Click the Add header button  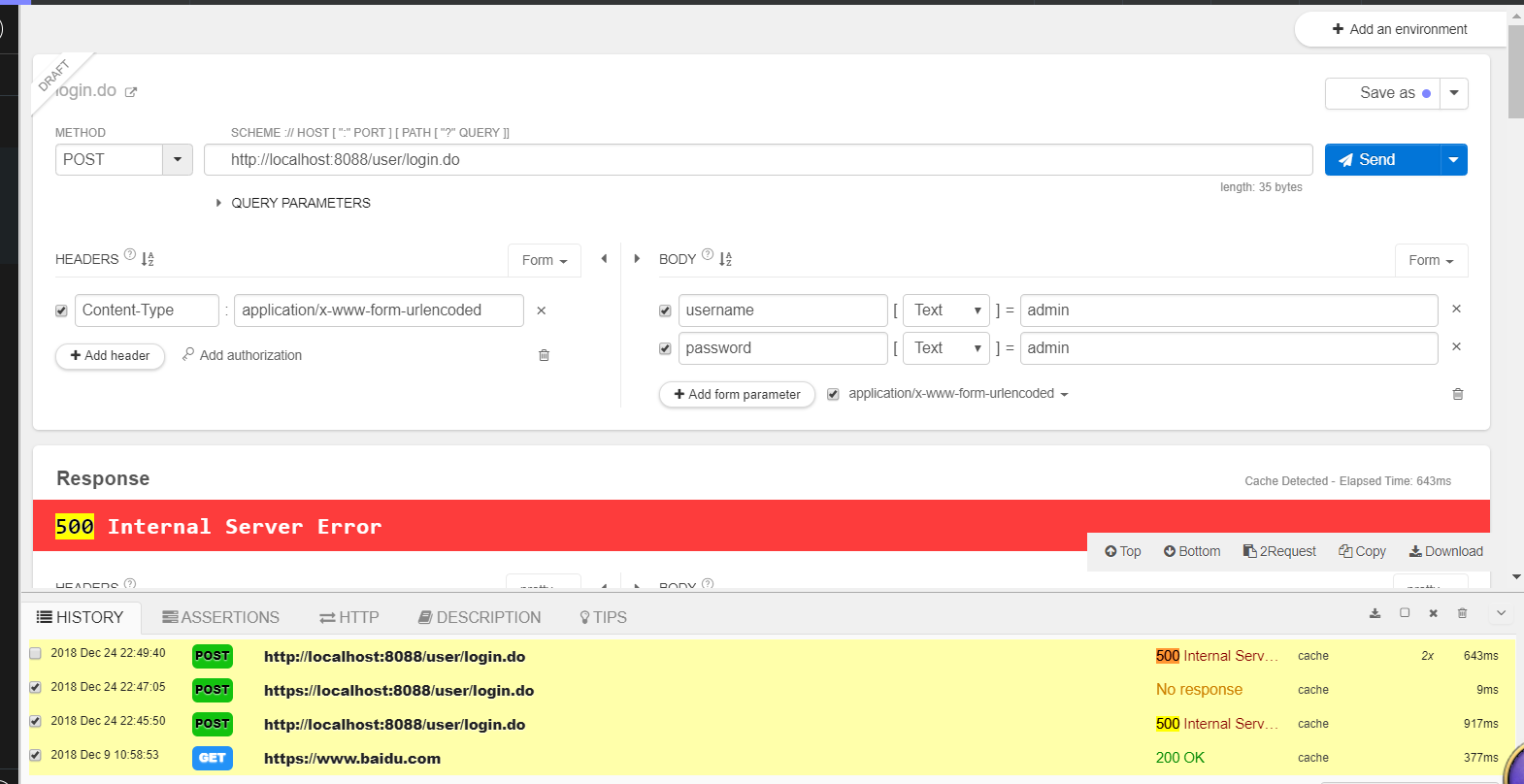click(x=111, y=356)
